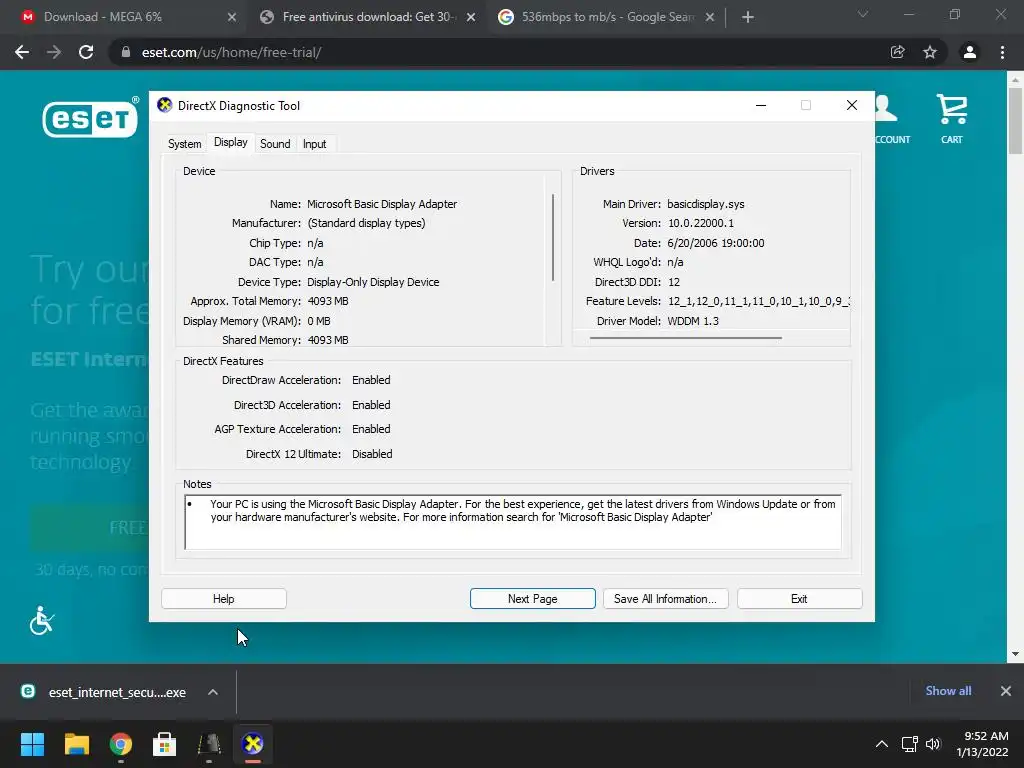Show hidden system tray icons
This screenshot has width=1024, height=768.
click(882, 744)
